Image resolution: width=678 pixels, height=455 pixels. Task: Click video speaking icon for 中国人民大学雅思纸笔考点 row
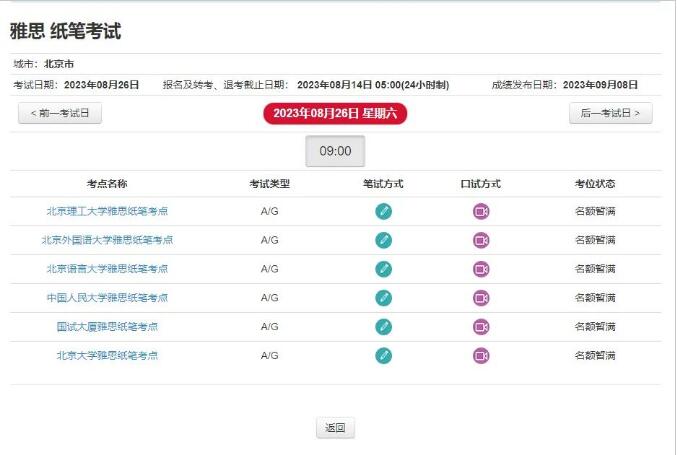[x=481, y=298]
